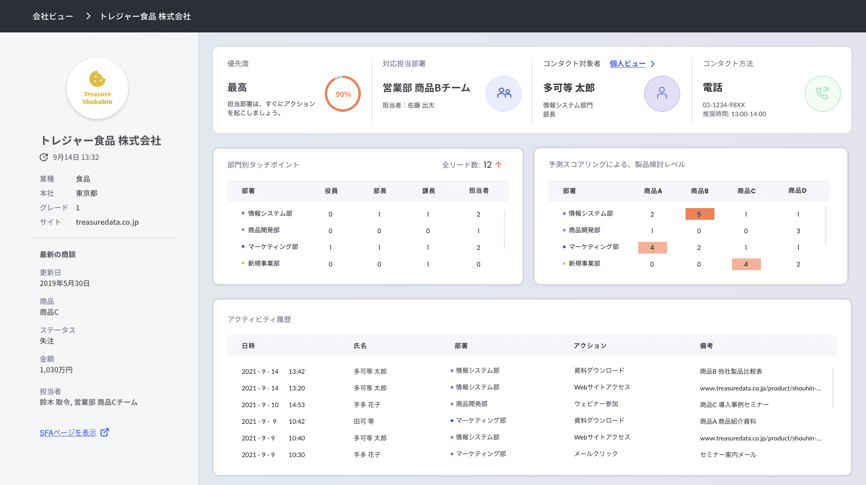Click 商品B 他社製品比較表 note
The width and height of the screenshot is (866, 485).
731,371
